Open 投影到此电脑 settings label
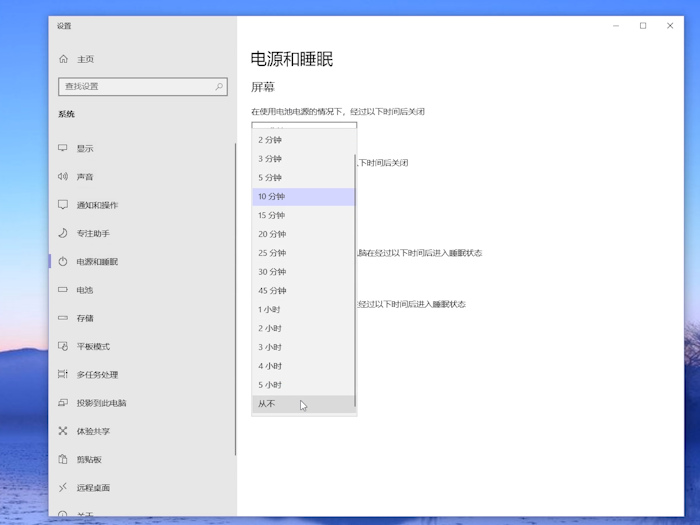 [101, 403]
